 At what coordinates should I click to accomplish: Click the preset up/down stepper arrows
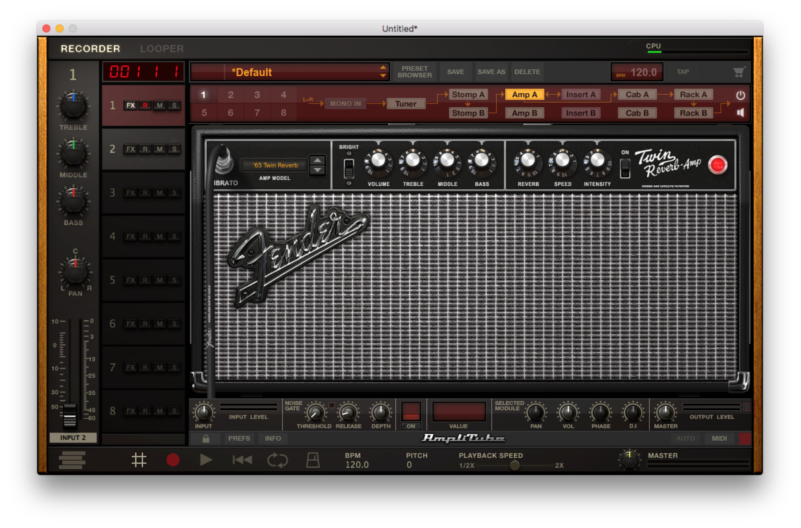pos(383,72)
